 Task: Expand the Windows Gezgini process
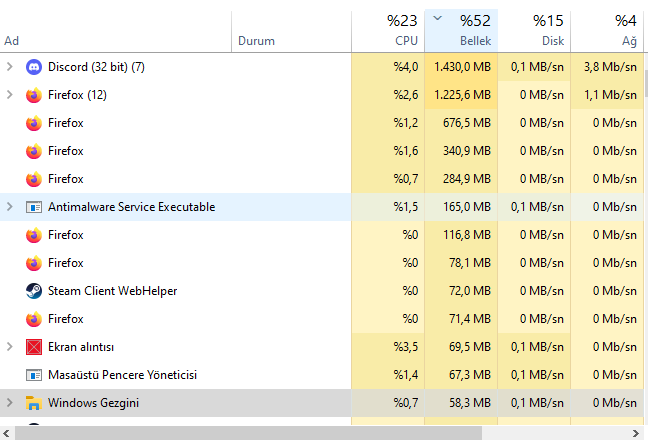coord(10,403)
